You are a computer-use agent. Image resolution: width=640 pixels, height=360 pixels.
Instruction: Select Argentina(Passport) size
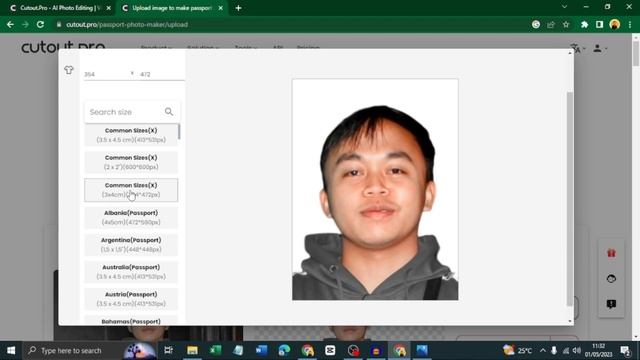(x=131, y=244)
